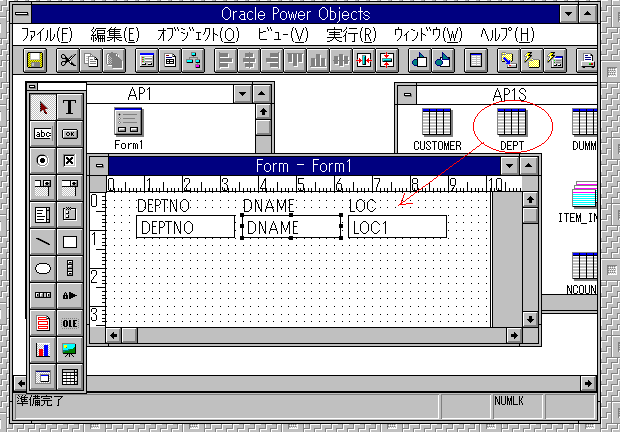Select the Static Text T tool
Screen dimensions: 620x432
[70, 107]
